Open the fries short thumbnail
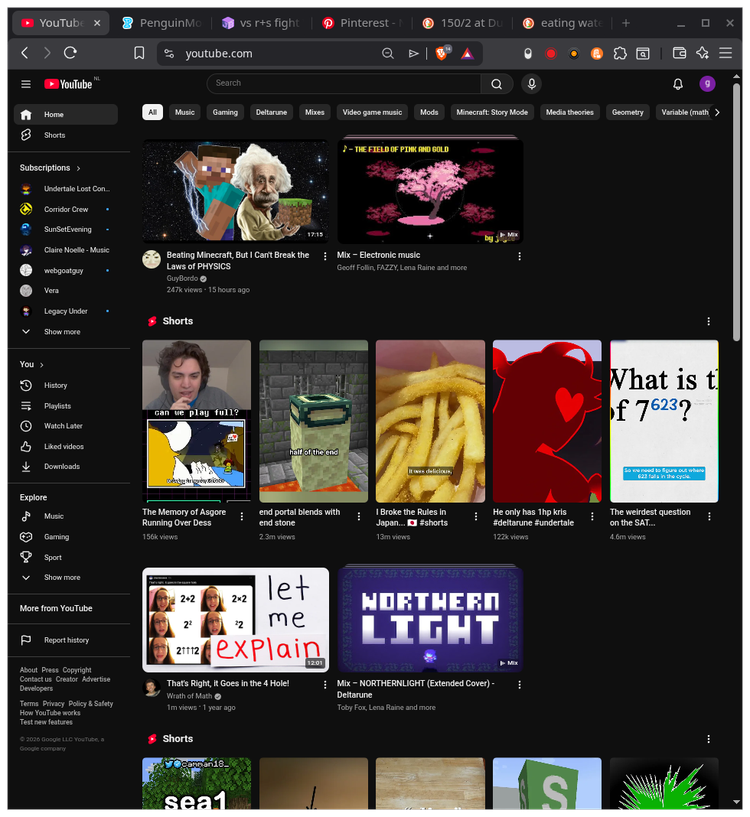Screen dimensions: 750x817 (430, 422)
